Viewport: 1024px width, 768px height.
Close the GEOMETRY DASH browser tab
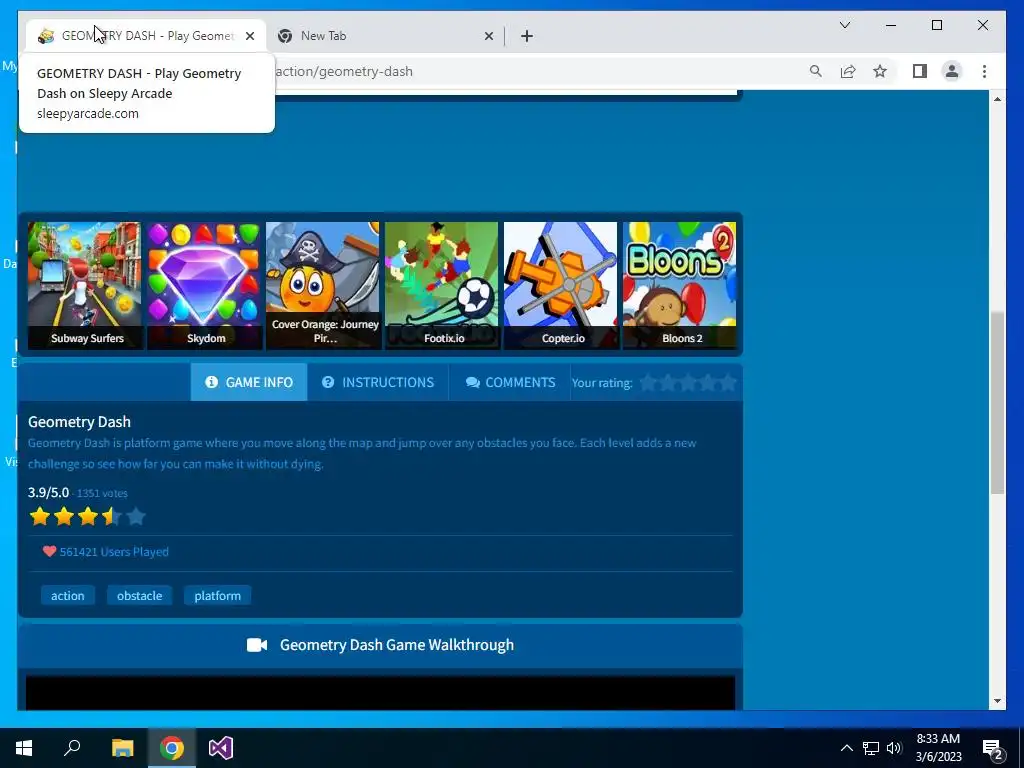pyautogui.click(x=249, y=36)
